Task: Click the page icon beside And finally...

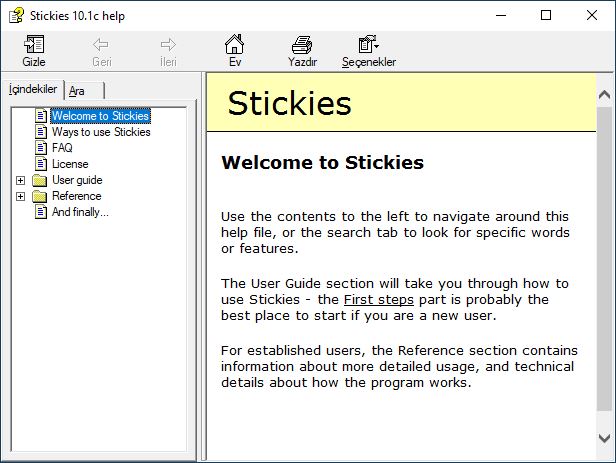Action: tap(41, 212)
